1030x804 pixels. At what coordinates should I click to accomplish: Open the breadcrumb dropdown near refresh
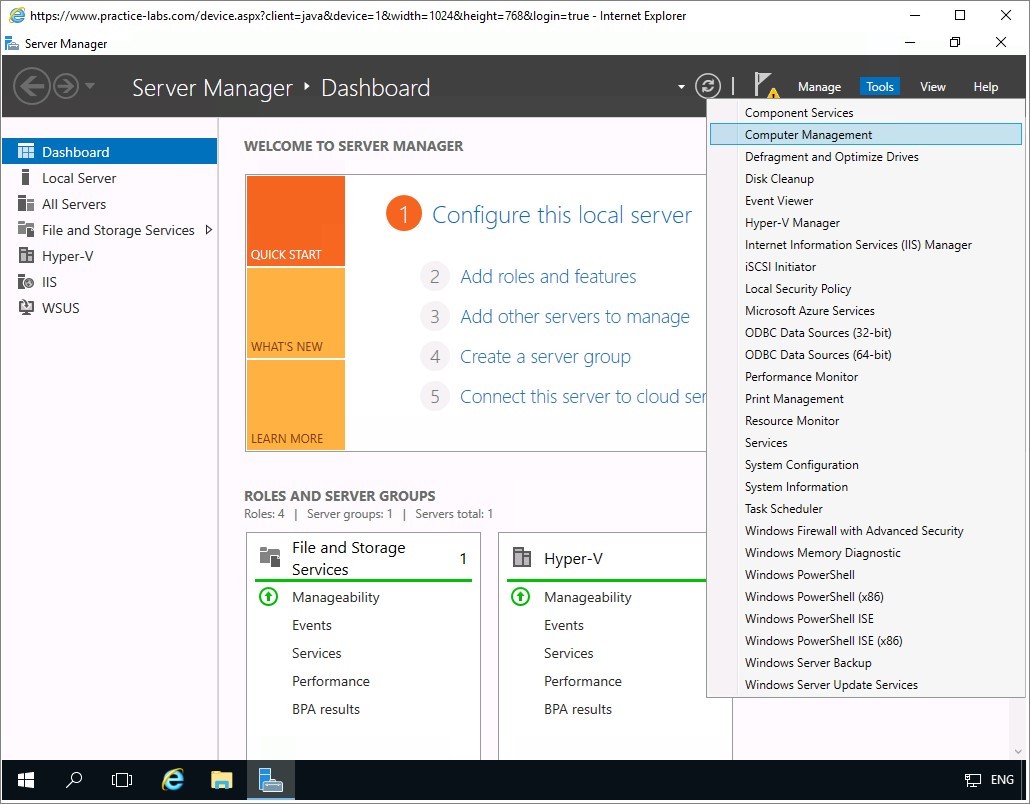(x=681, y=87)
